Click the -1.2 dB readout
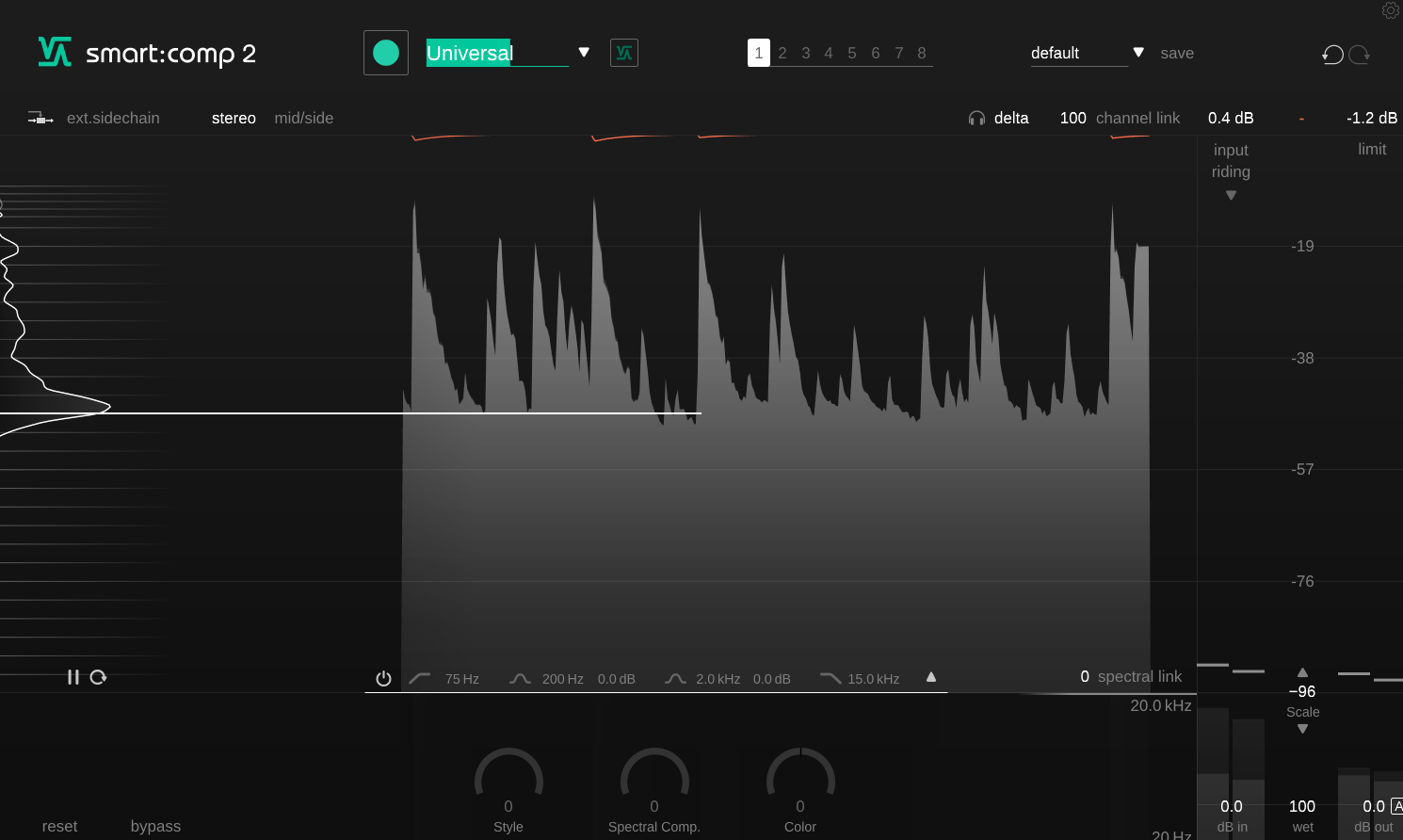Viewport: 1403px width, 840px height. coord(1372,118)
